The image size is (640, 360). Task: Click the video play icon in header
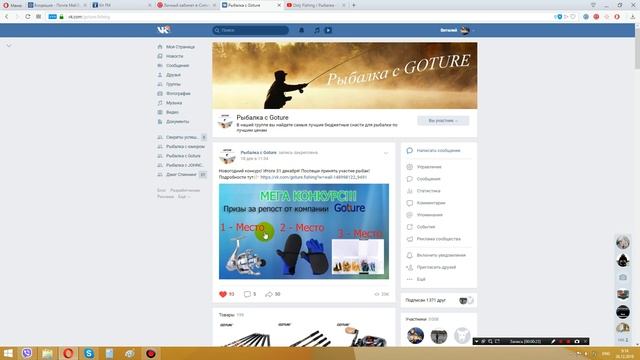328,30
